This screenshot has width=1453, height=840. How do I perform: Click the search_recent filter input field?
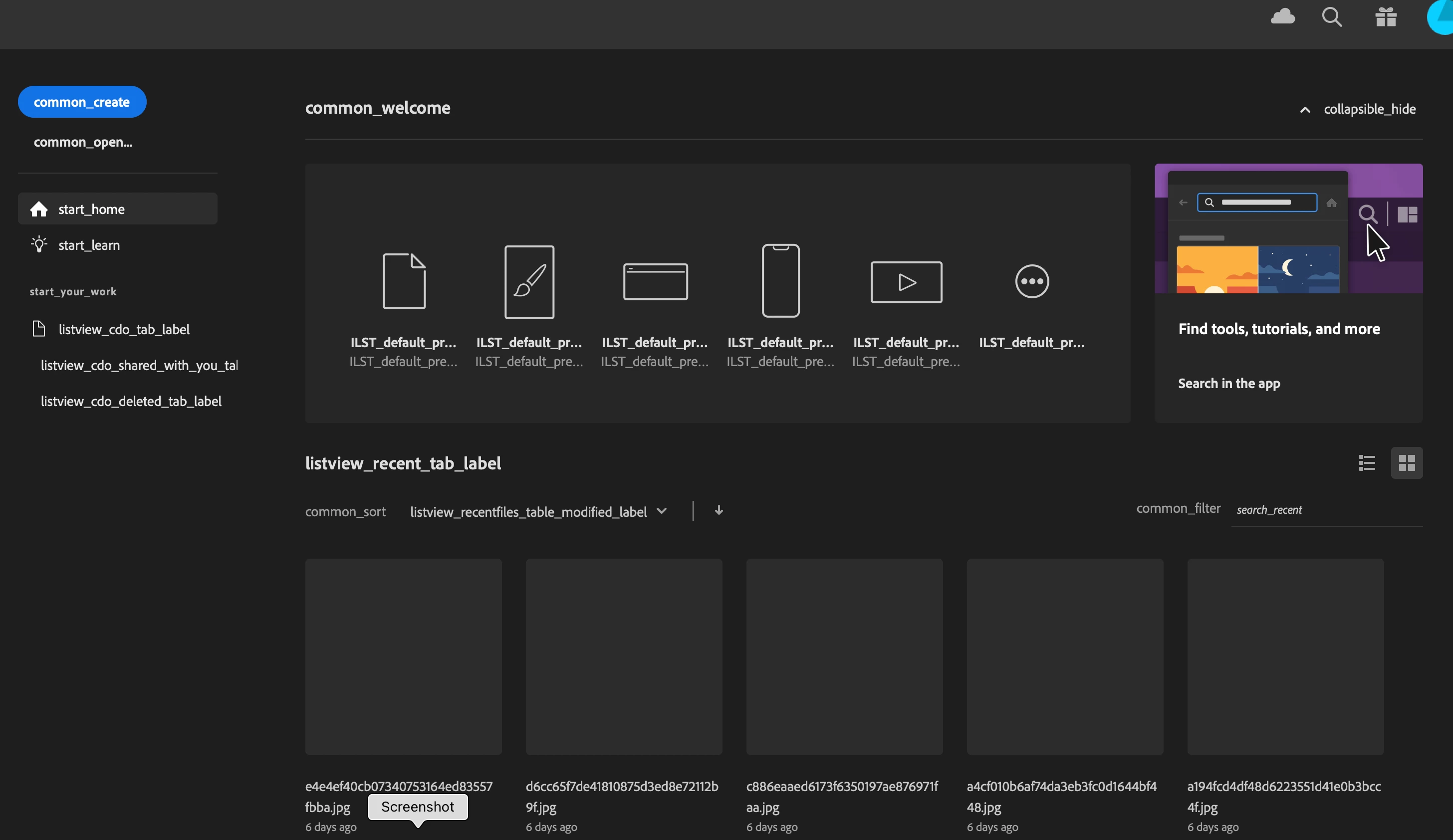point(1326,510)
